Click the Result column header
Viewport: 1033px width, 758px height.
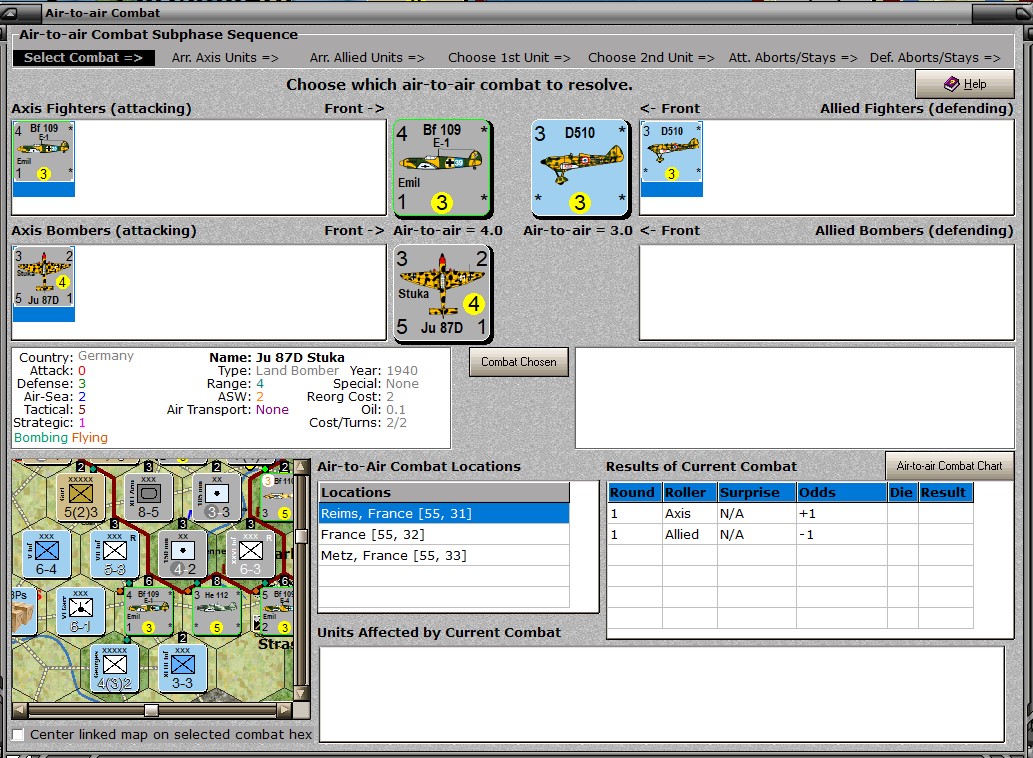pos(945,493)
